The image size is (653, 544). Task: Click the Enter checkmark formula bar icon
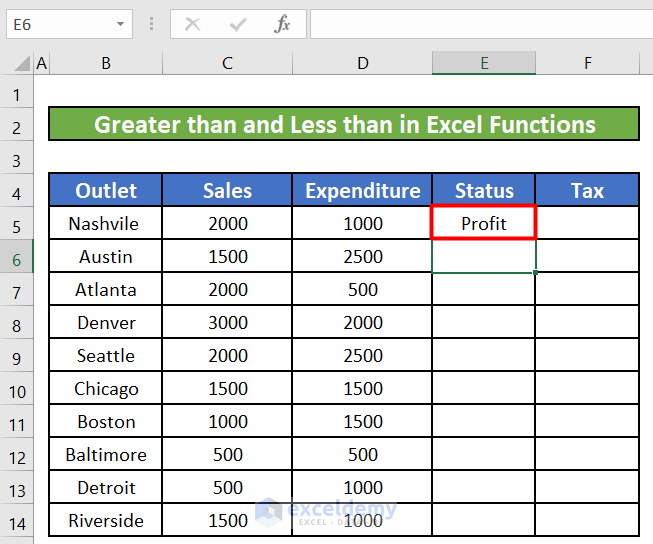click(238, 24)
